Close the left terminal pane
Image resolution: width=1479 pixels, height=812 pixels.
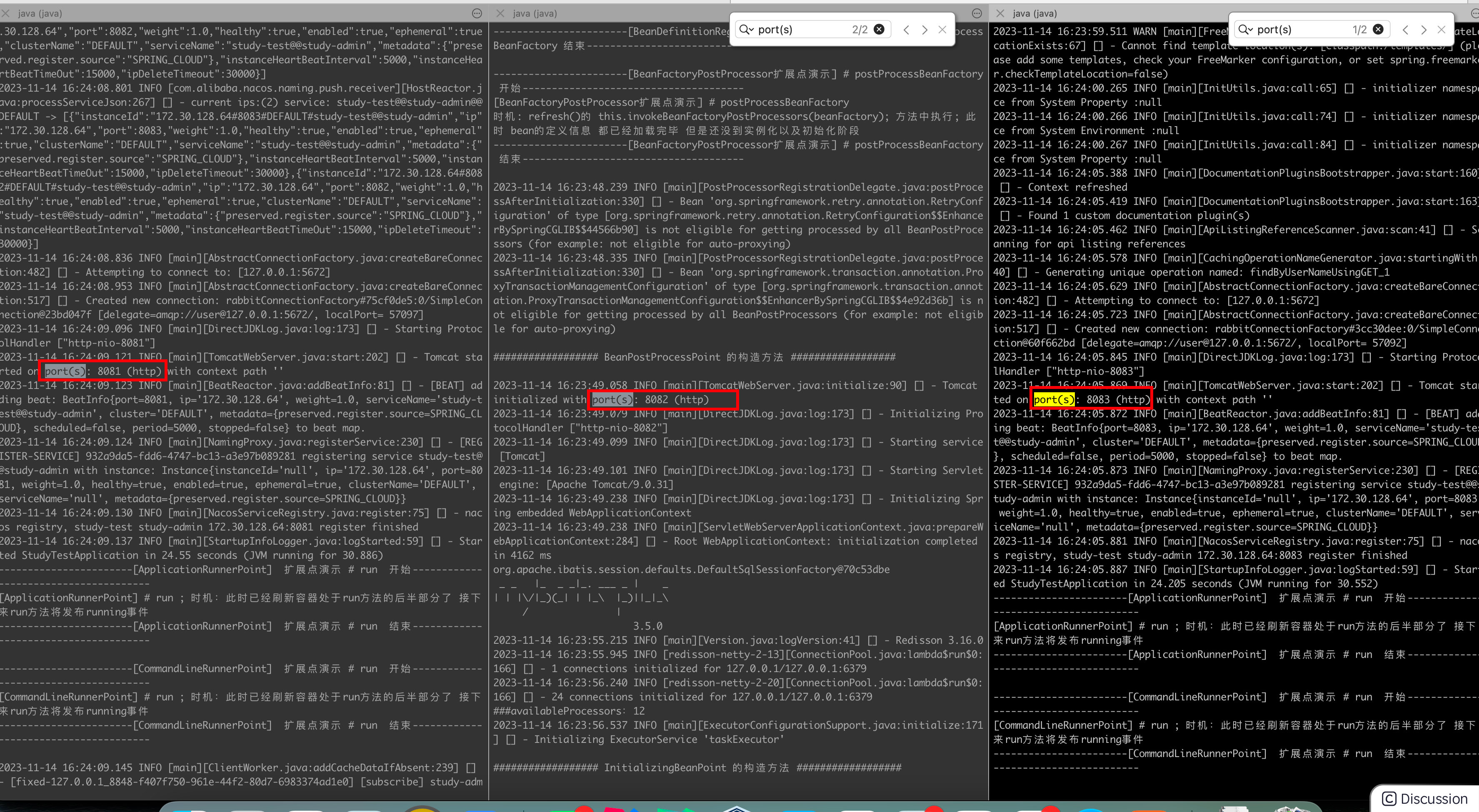[x=6, y=12]
